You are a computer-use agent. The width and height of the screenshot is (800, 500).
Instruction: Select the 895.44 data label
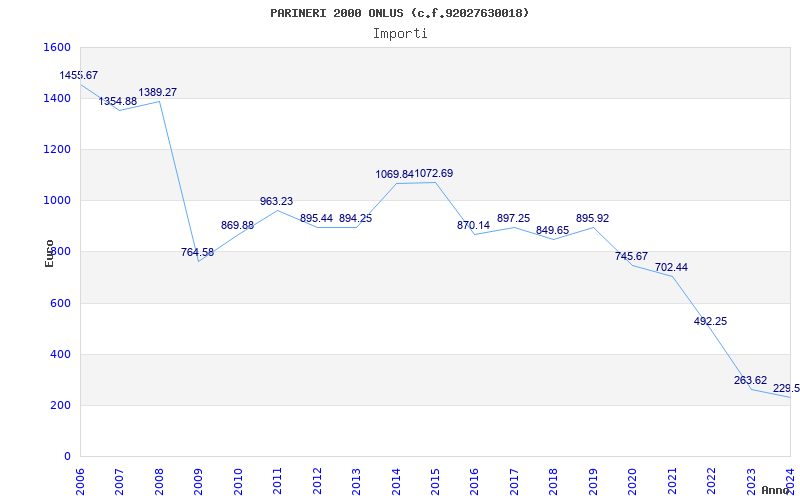316,218
